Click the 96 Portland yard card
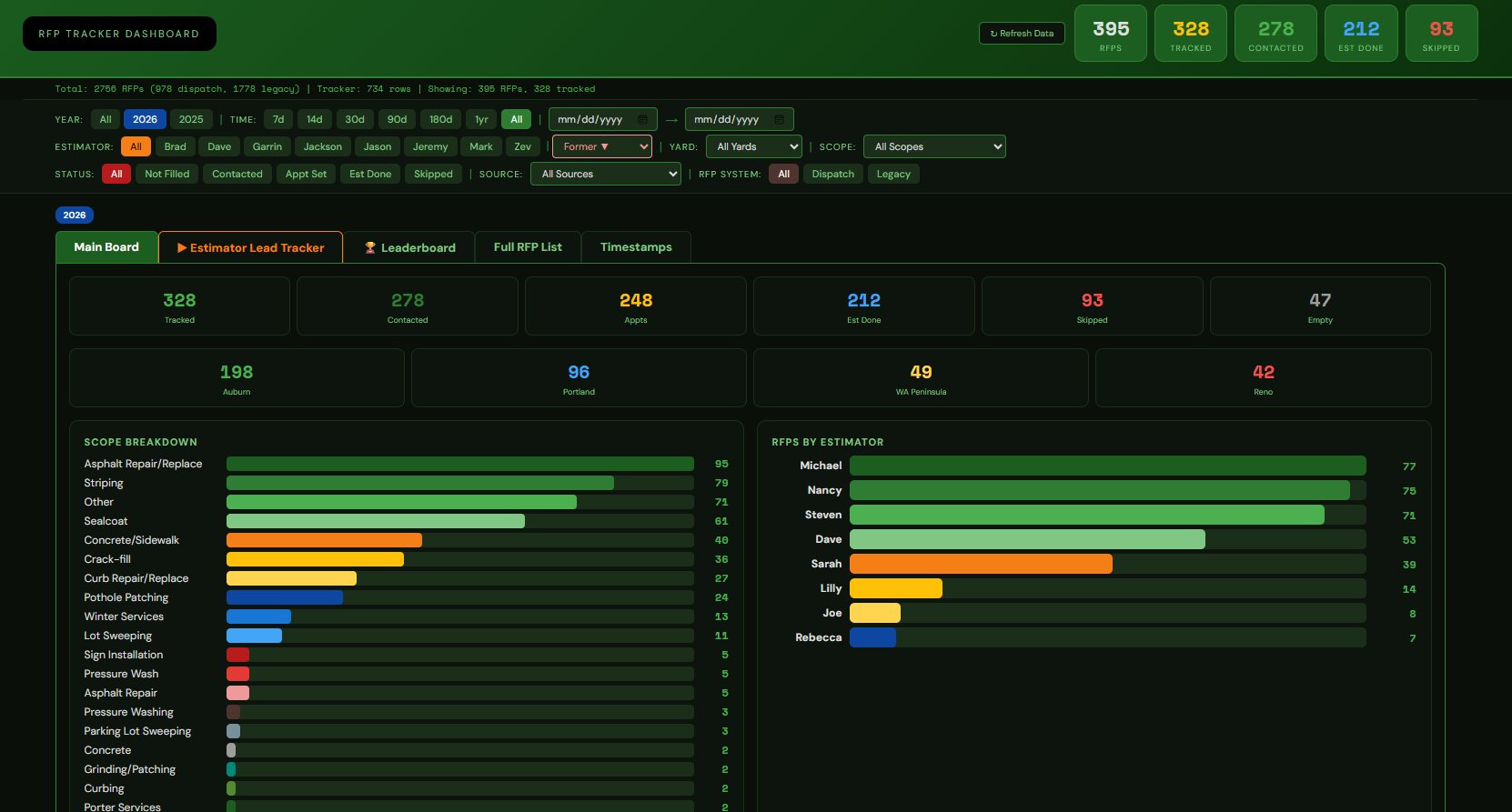Screen dimensions: 1512x812 pyautogui.click(x=579, y=378)
